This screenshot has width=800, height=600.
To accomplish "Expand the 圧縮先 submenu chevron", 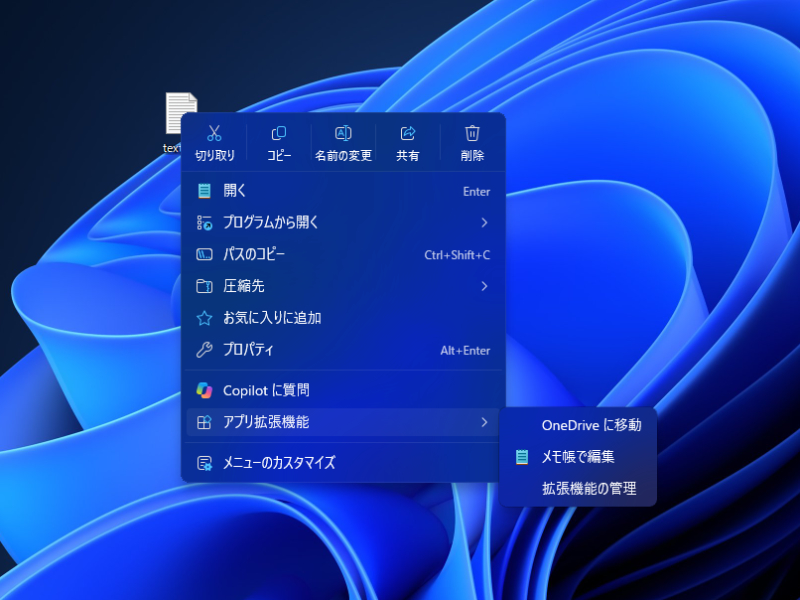I will [484, 286].
